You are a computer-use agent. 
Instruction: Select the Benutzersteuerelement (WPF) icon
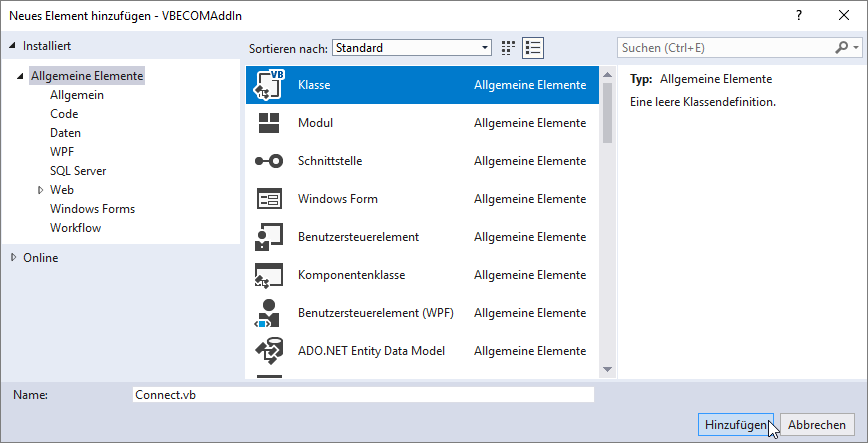[269, 313]
